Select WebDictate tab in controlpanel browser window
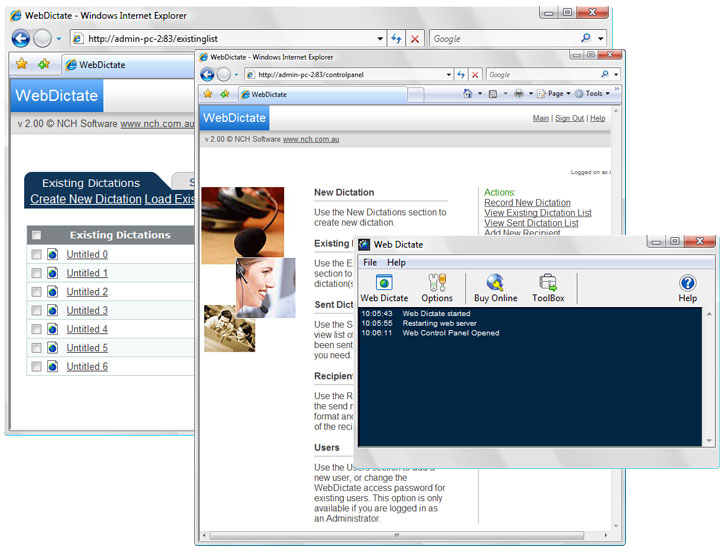Screen dimensions: 727x556 323,94
